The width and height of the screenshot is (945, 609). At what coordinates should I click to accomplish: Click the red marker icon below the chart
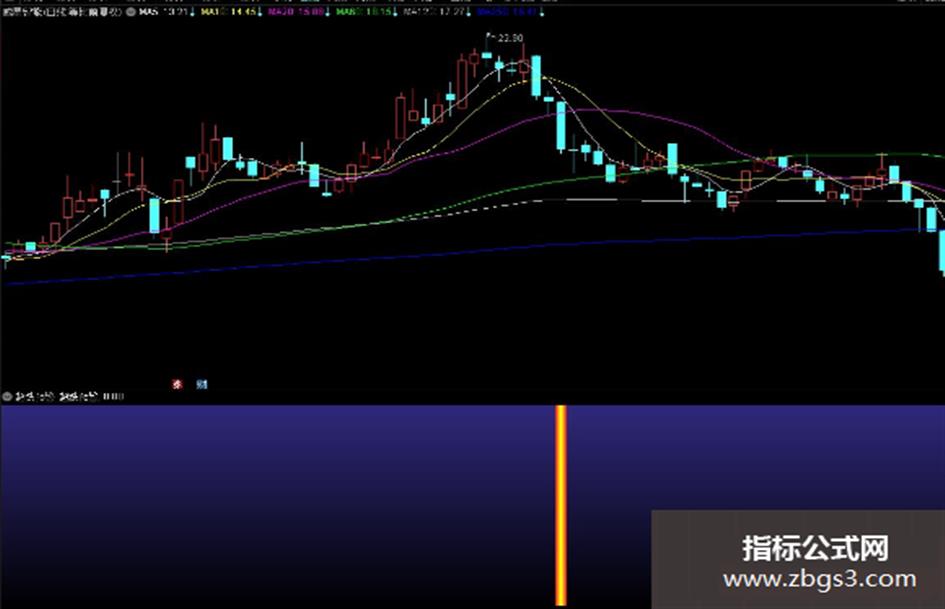(x=177, y=384)
